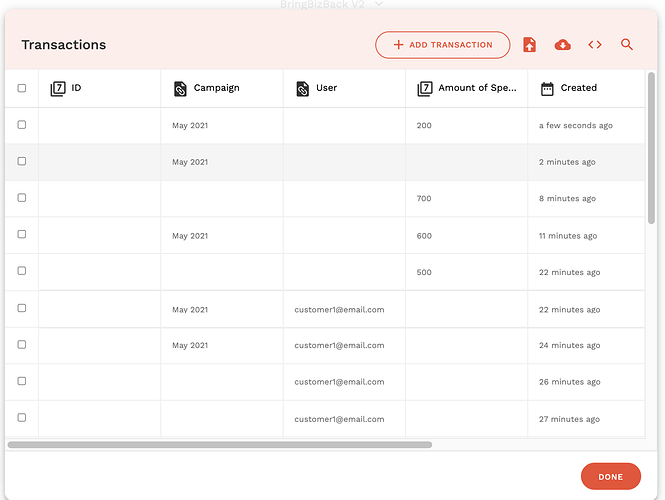Click the Add Transaction button
The width and height of the screenshot is (665, 500).
pyautogui.click(x=442, y=45)
